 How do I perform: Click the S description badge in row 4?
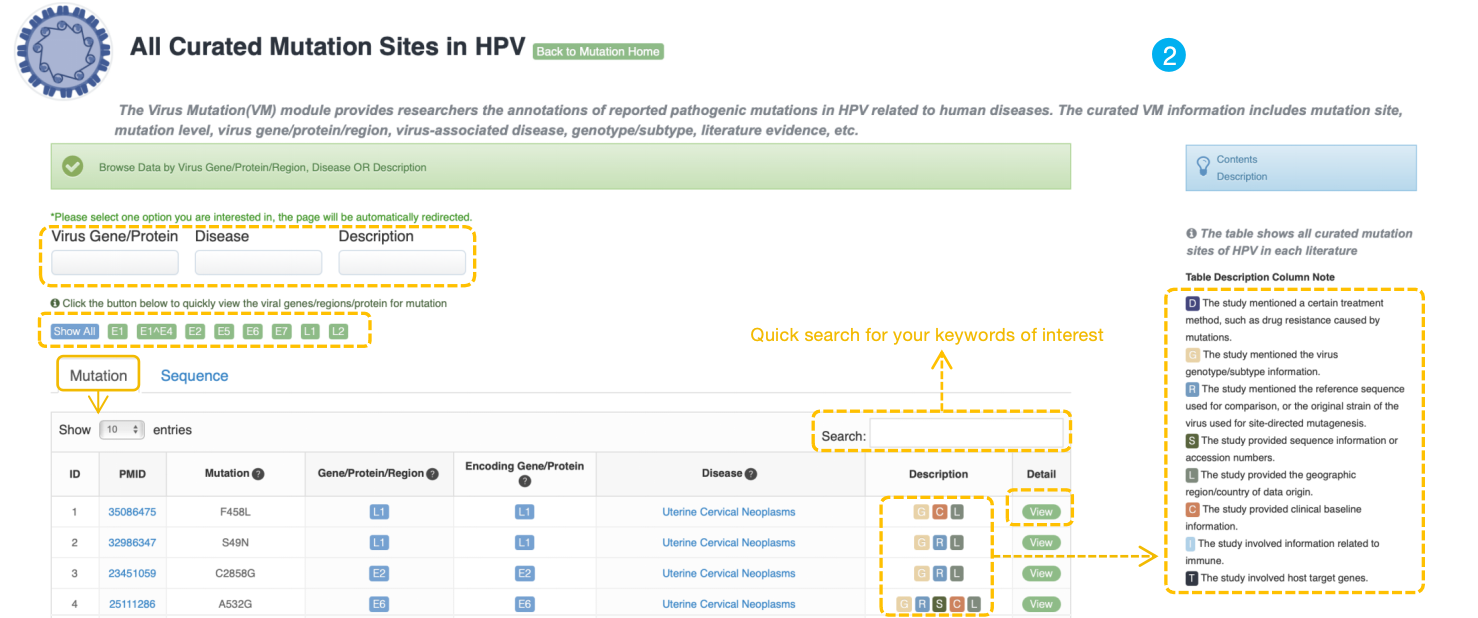click(939, 604)
